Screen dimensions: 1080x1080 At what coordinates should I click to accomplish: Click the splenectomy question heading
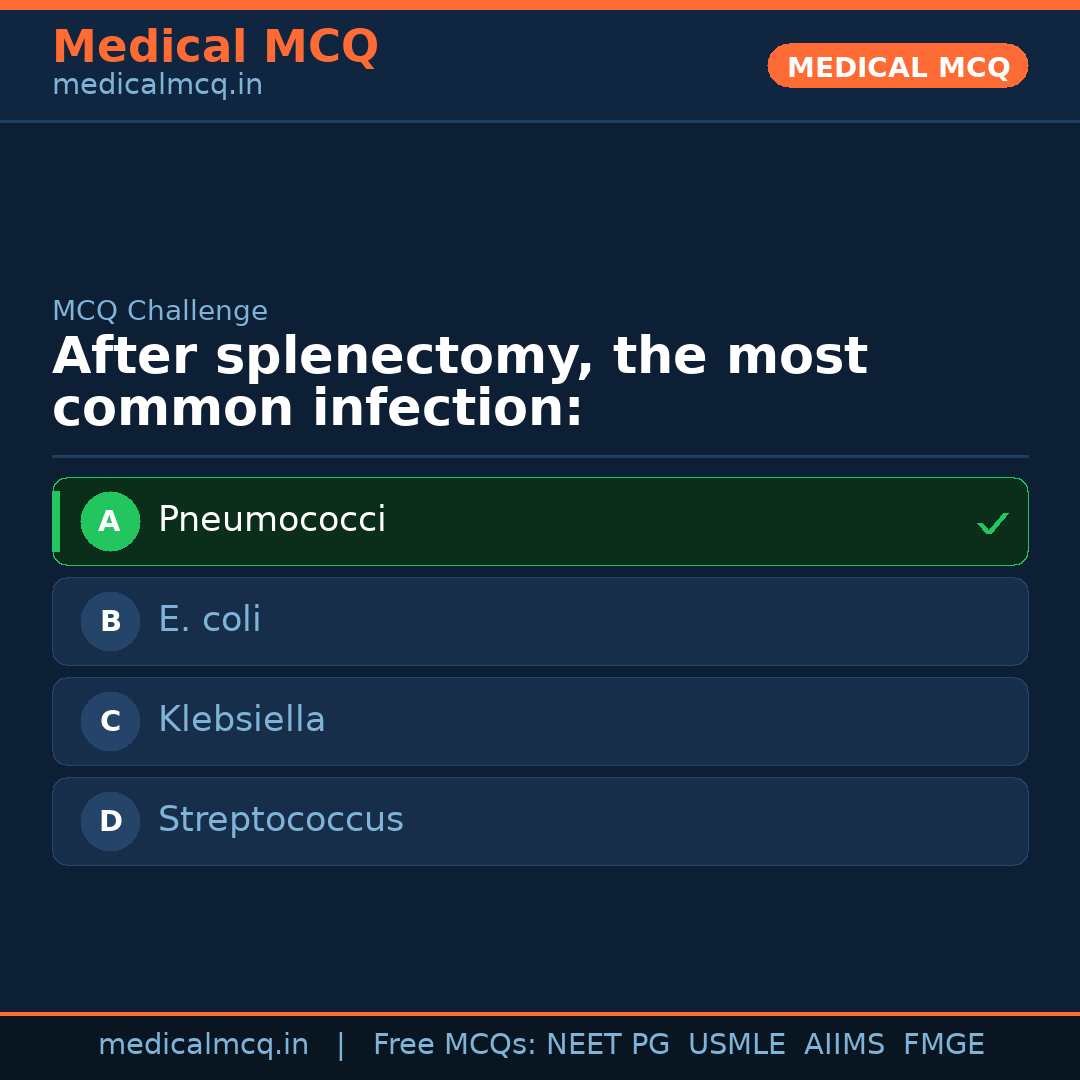[x=460, y=382]
